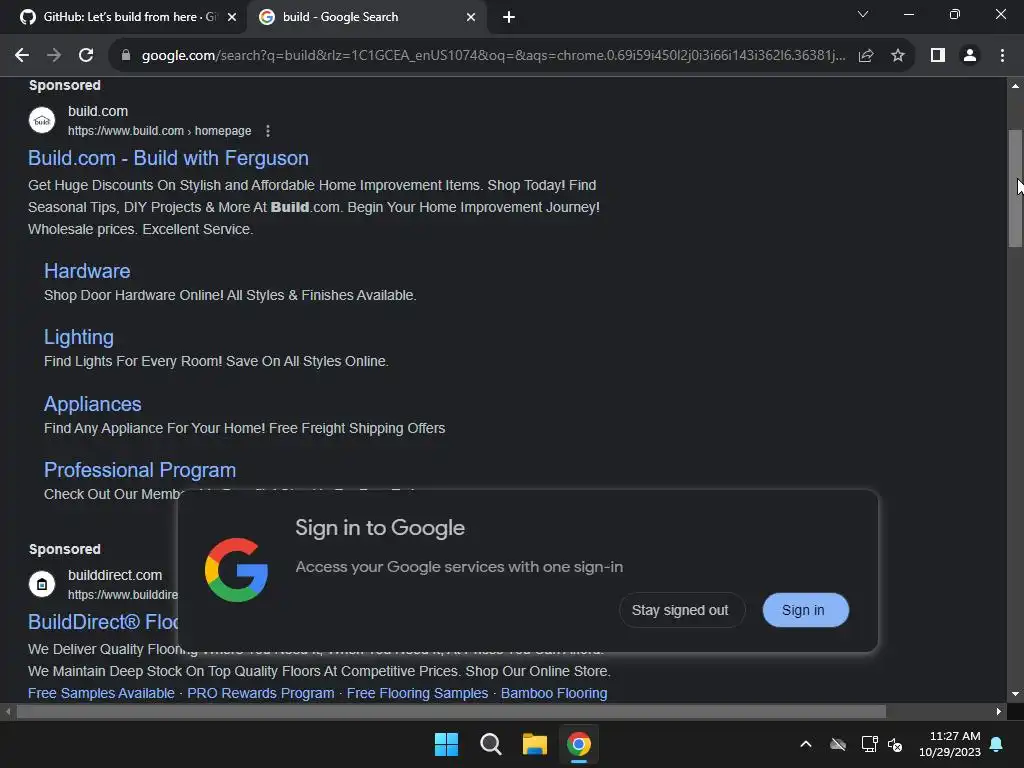This screenshot has height=768, width=1024.
Task: Open BuildDirect Flooring result title
Action: 103,622
